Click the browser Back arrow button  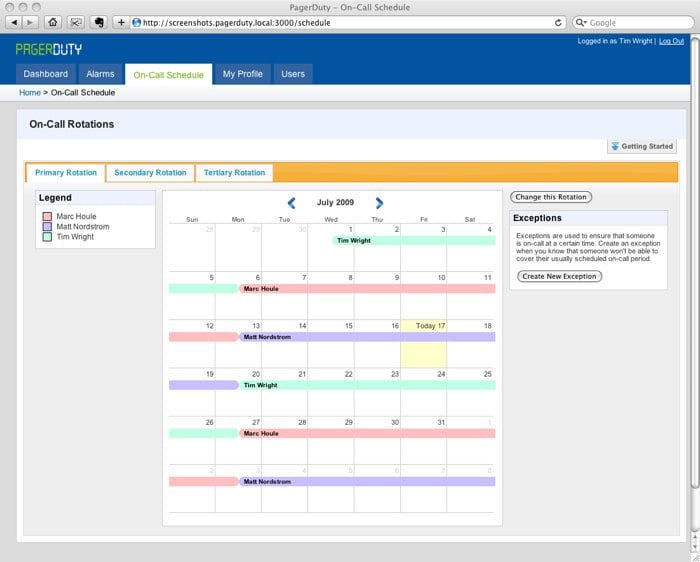point(15,22)
